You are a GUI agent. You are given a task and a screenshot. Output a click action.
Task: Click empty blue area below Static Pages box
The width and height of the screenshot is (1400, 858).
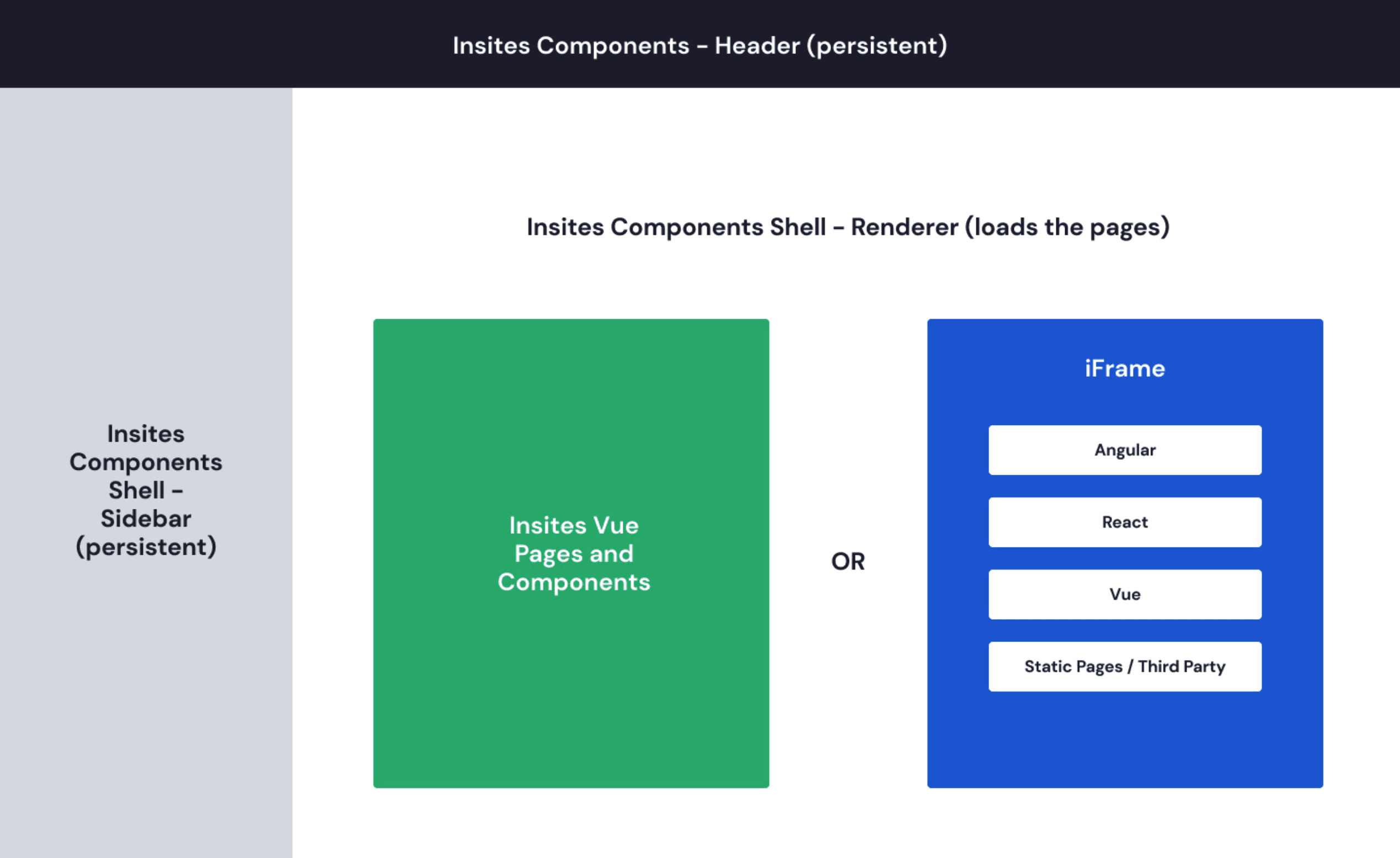tap(1124, 738)
